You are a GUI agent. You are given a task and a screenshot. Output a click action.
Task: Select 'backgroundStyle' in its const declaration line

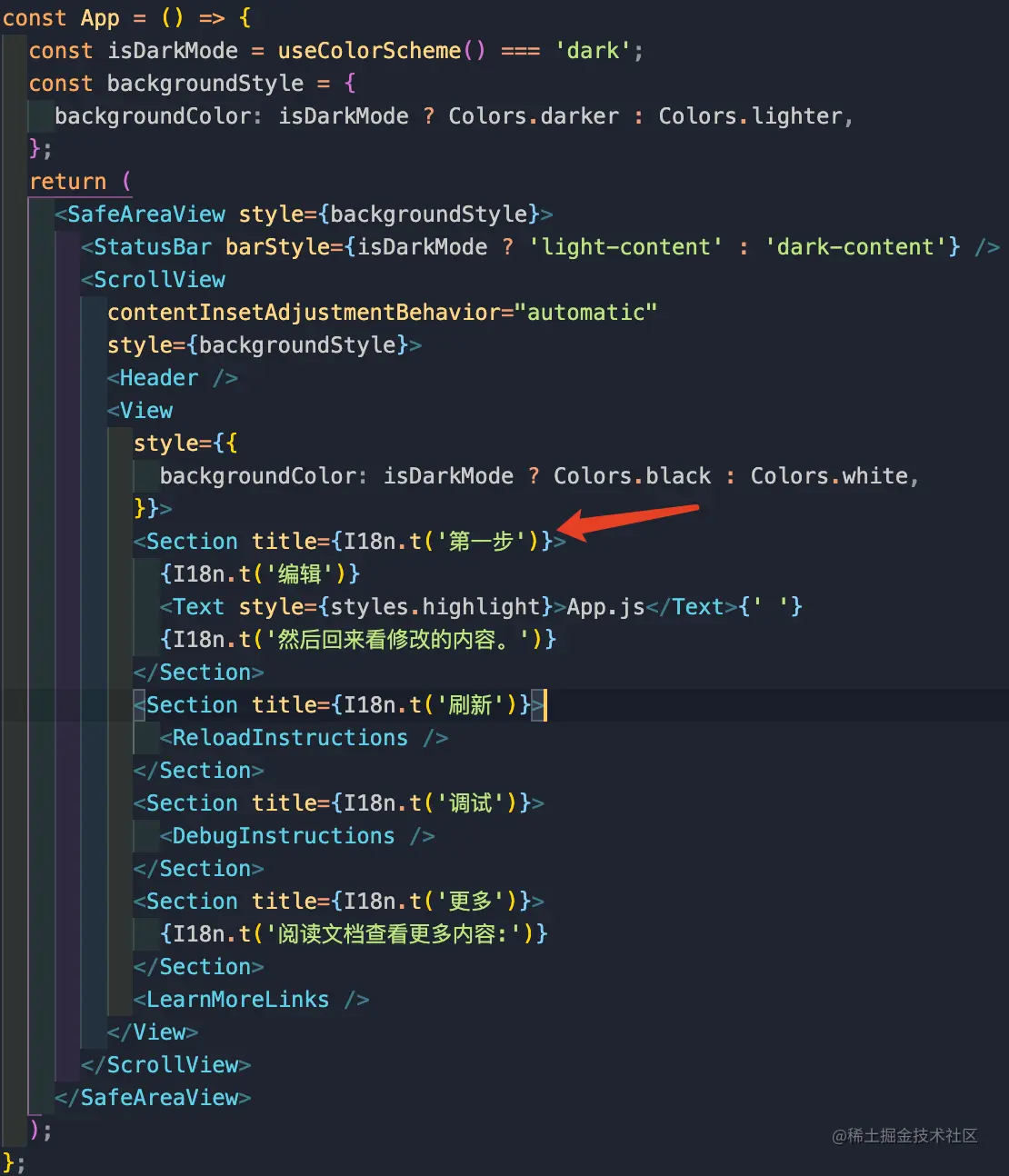click(x=205, y=84)
